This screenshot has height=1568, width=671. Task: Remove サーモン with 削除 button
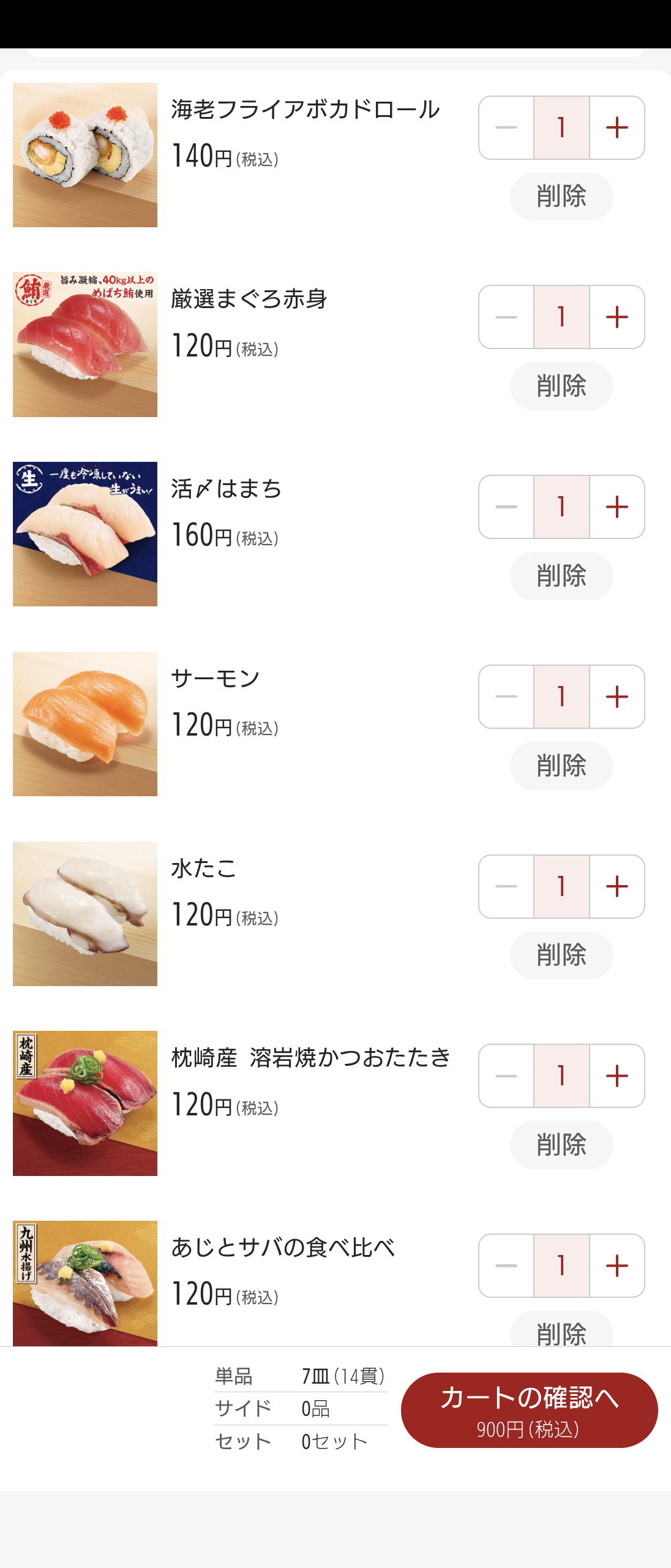coord(561,766)
